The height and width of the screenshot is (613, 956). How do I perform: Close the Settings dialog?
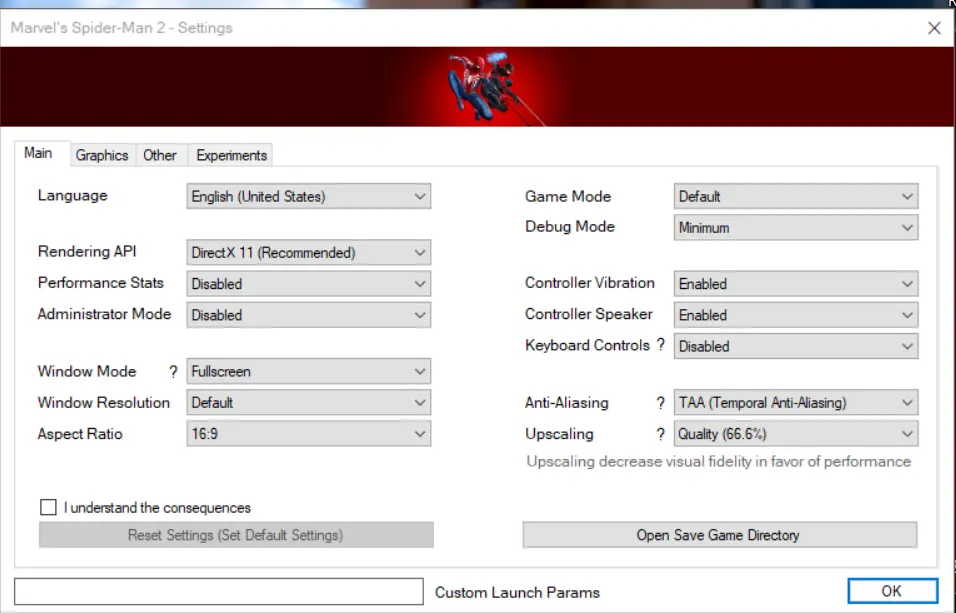934,28
